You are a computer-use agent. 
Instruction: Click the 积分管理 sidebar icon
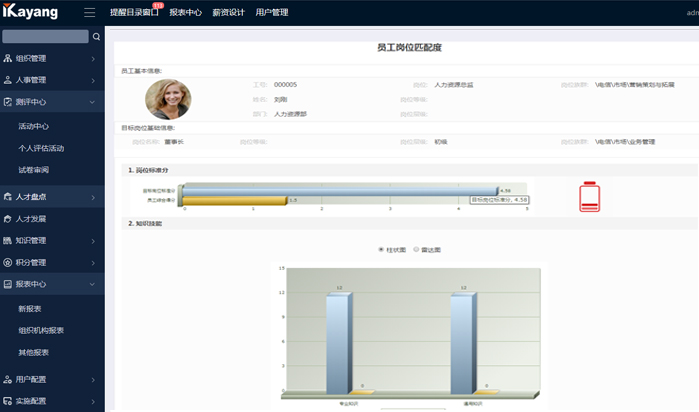pos(8,262)
